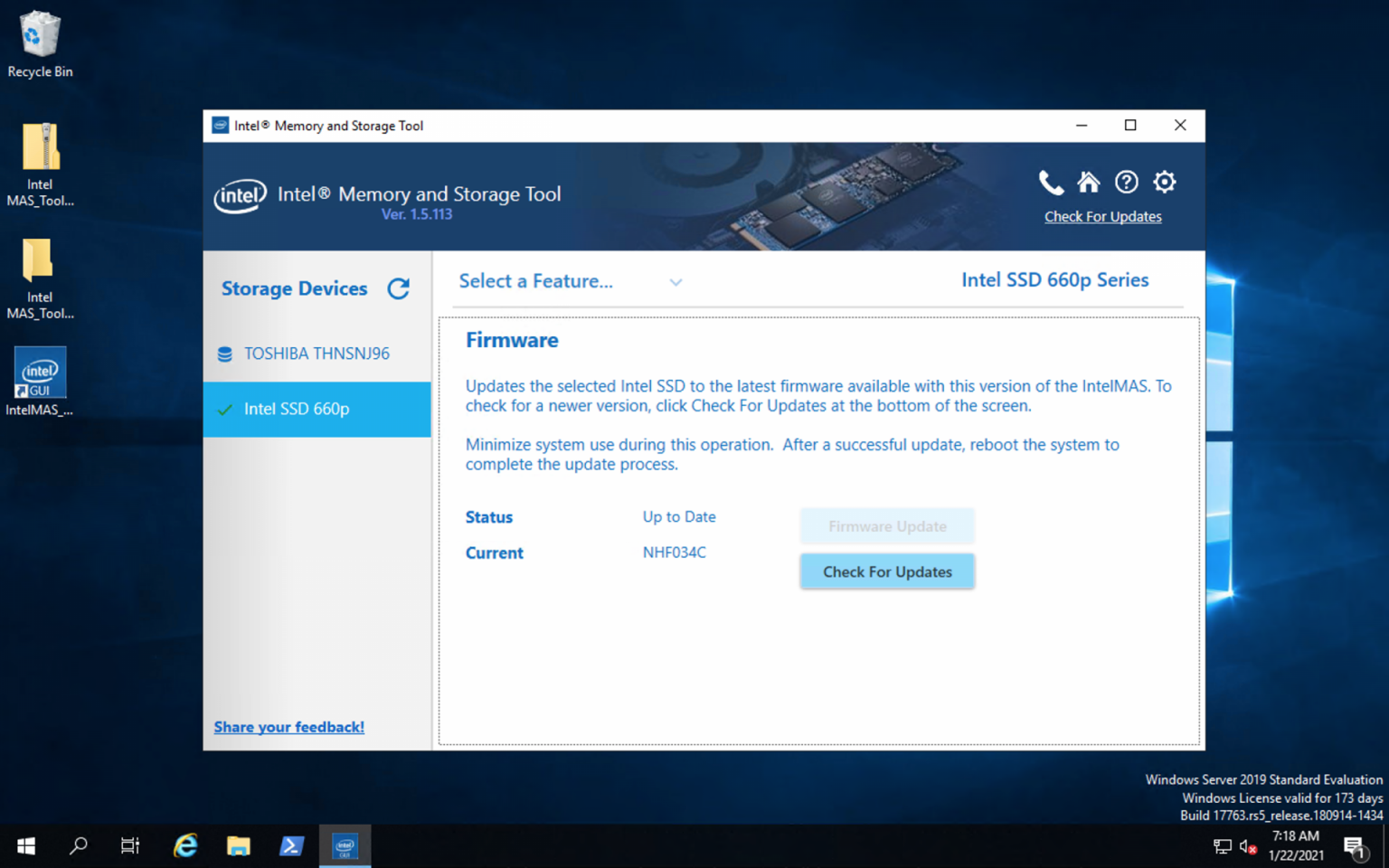Click the Check For Updates blue button
The image size is (1389, 868).
tap(887, 571)
